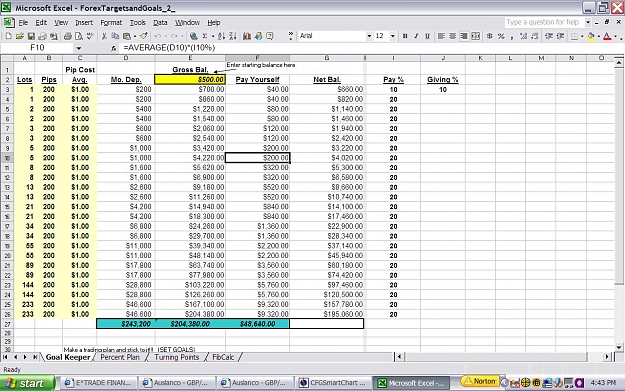Open a file with the Open icon
Image resolution: width=625 pixels, height=391 pixels.
pos(20,36)
